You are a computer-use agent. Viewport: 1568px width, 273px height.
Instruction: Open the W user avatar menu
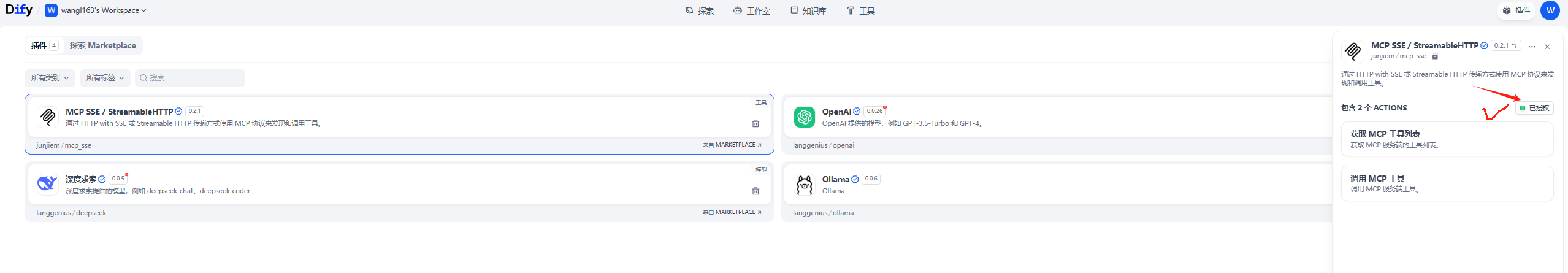pyautogui.click(x=1550, y=10)
